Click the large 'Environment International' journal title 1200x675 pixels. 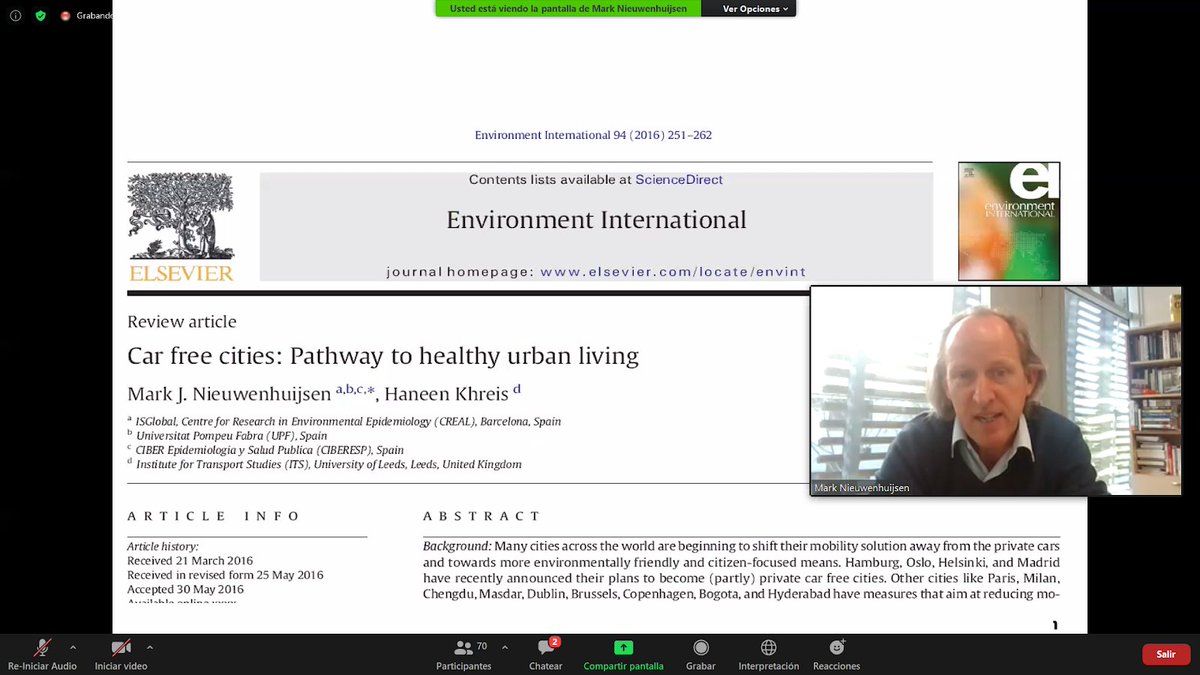[x=596, y=220]
